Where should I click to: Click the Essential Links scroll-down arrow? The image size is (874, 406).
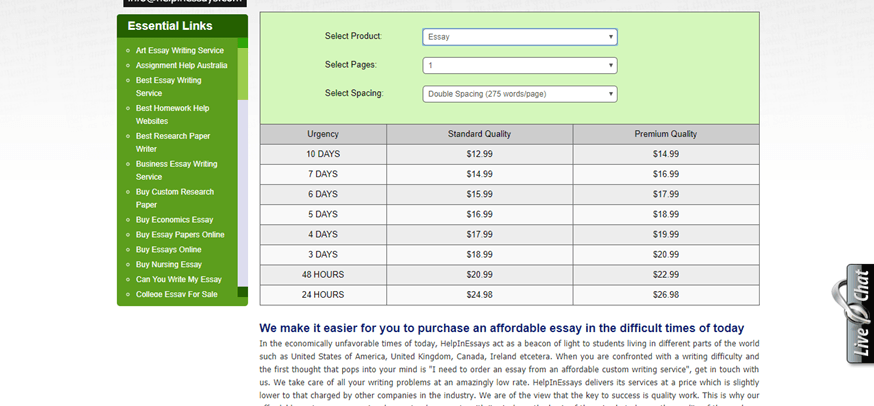click(x=242, y=292)
